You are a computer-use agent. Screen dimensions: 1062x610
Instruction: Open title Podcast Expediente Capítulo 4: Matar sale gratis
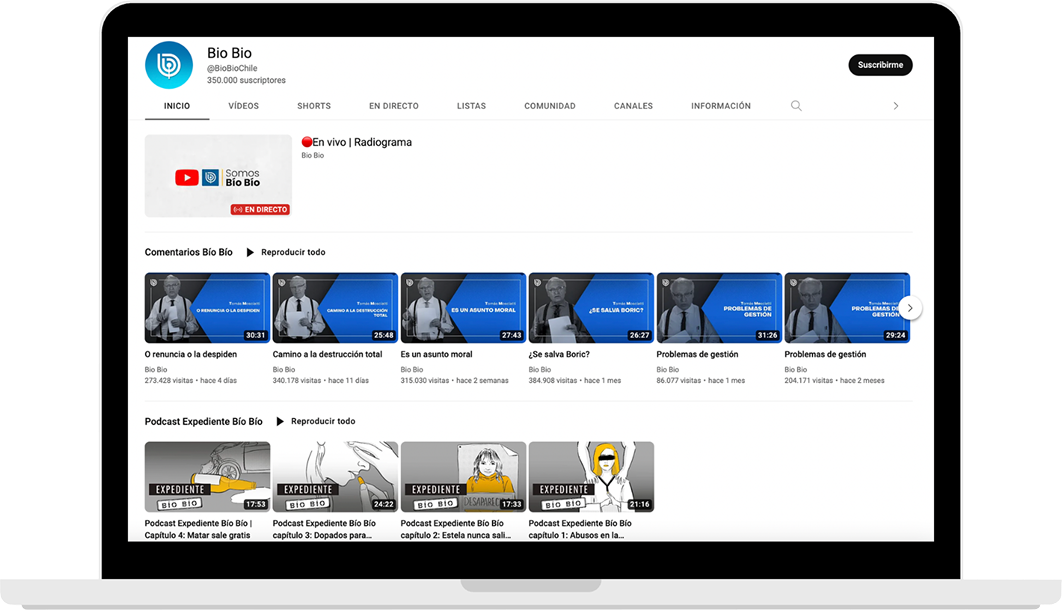click(x=198, y=529)
